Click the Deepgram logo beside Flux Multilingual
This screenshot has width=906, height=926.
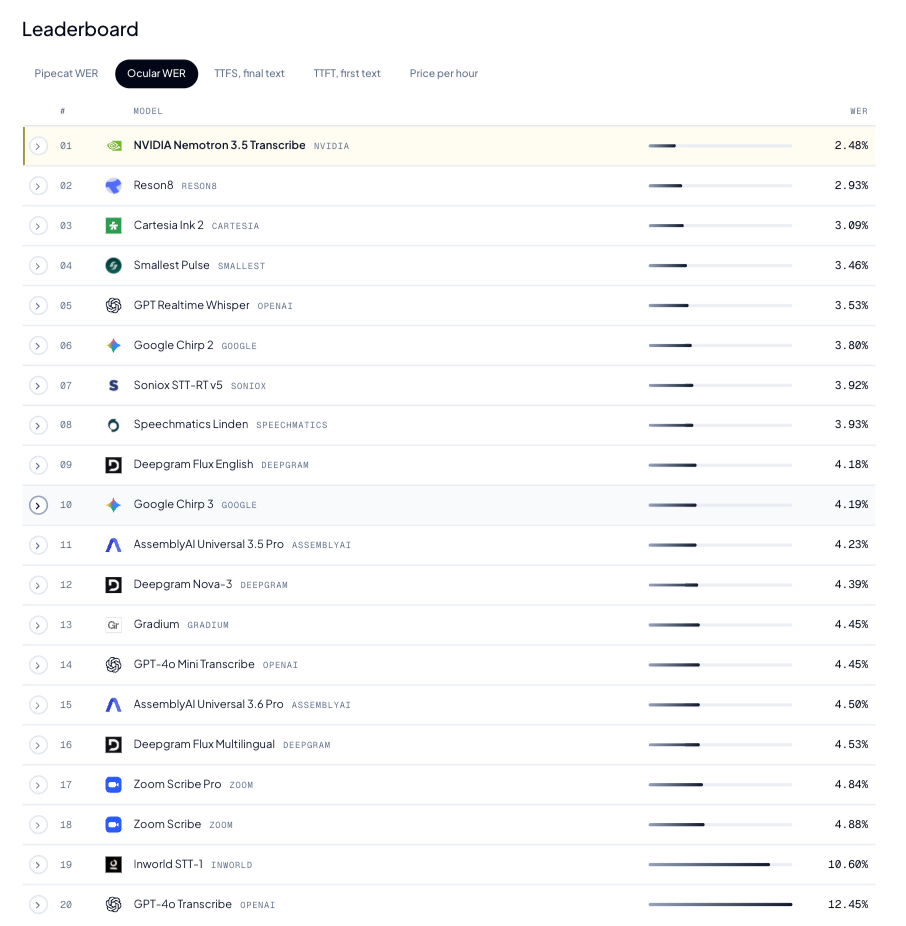[113, 745]
